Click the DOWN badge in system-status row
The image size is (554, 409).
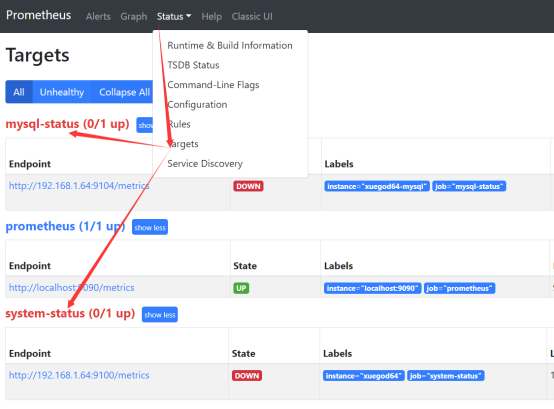[247, 376]
